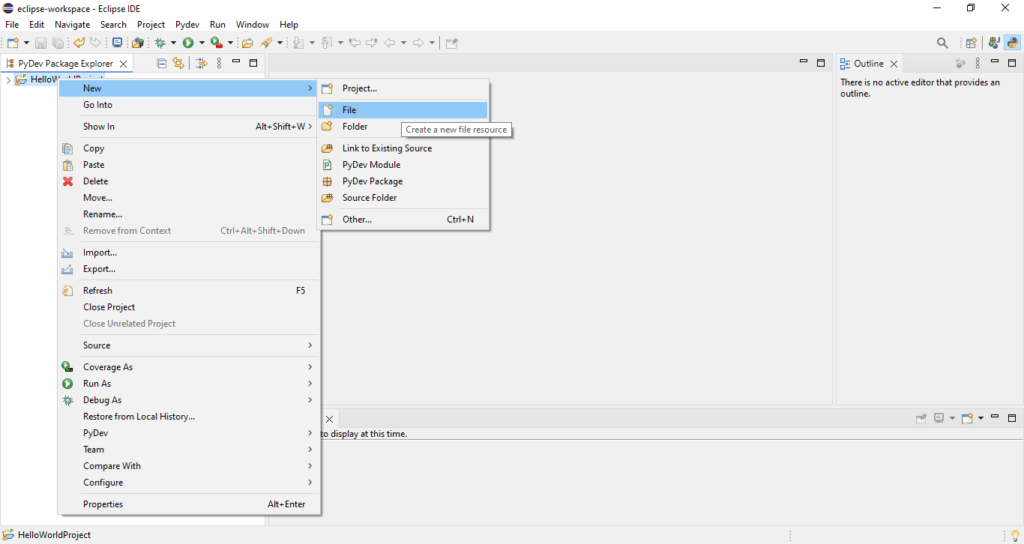Select the Outline tab
The height and width of the screenshot is (544, 1024).
pos(869,63)
